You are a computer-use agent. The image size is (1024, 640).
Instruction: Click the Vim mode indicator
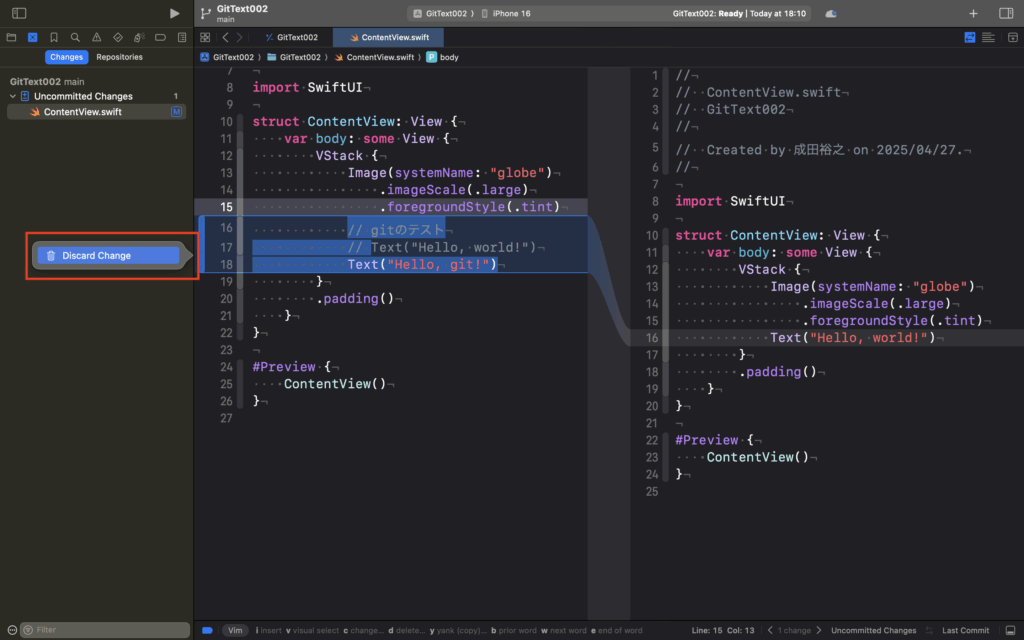tap(235, 630)
